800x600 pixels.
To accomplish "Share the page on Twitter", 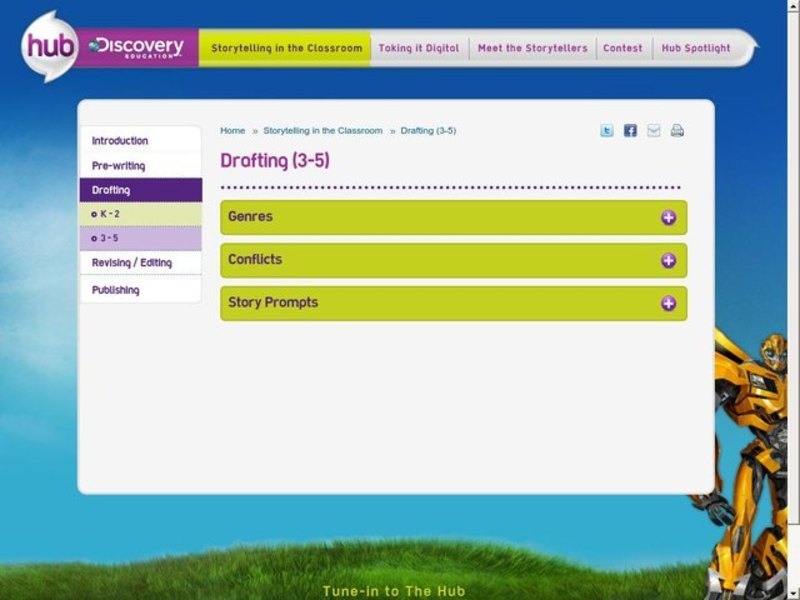I will (x=607, y=130).
